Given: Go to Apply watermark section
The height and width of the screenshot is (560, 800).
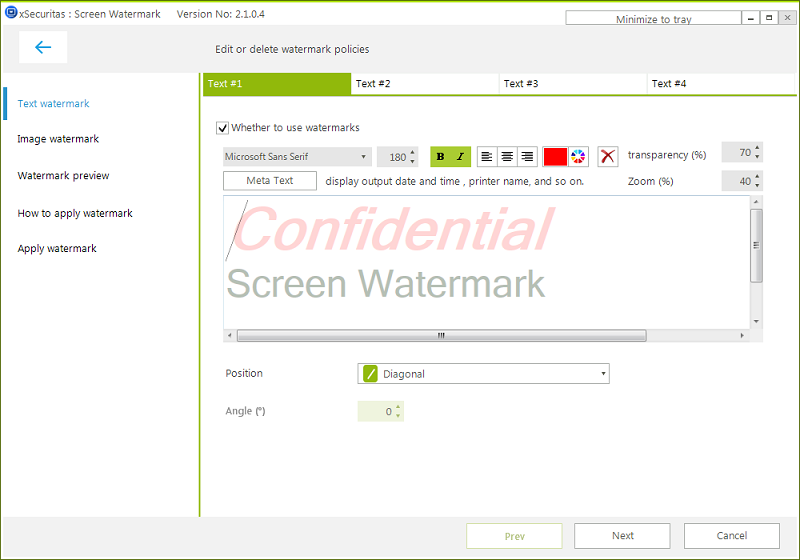Looking at the screenshot, I should [57, 248].
